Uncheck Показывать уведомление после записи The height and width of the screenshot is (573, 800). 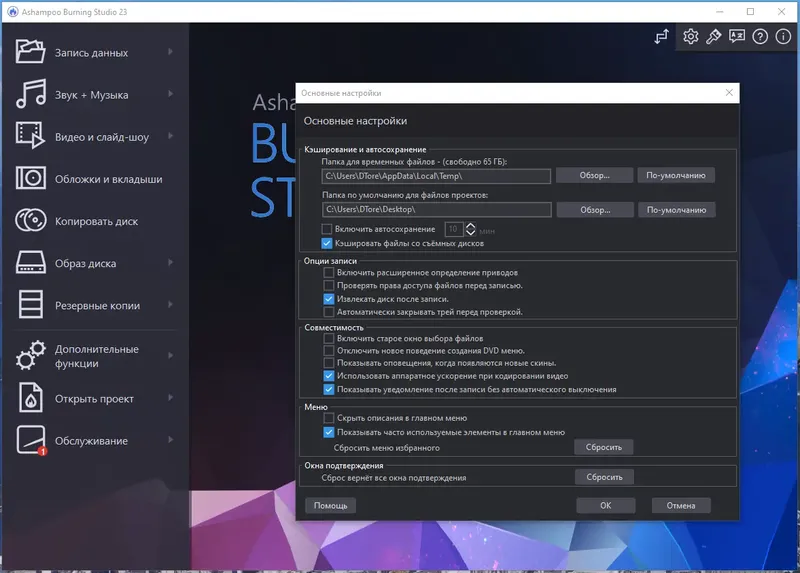(329, 389)
